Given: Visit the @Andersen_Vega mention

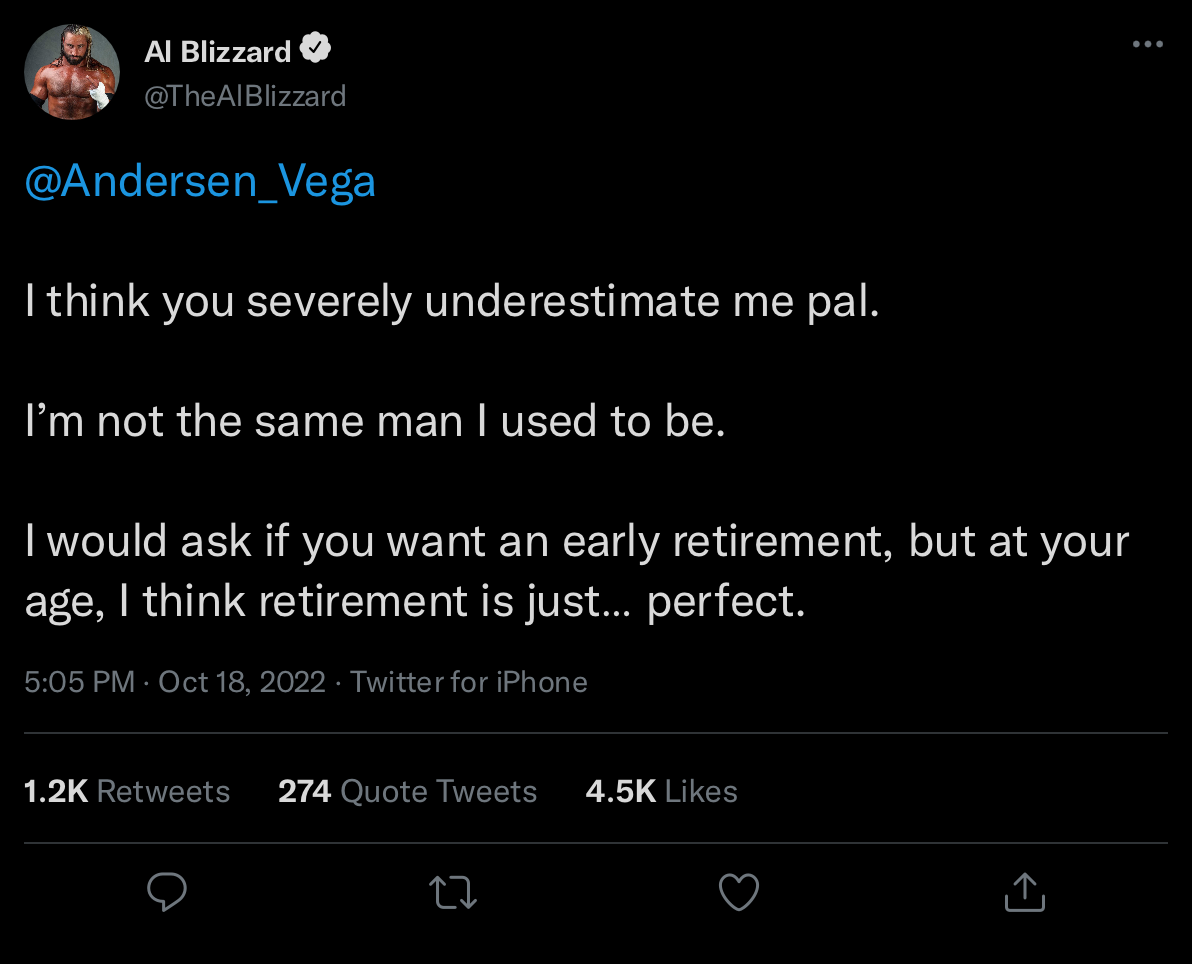Looking at the screenshot, I should click(200, 182).
